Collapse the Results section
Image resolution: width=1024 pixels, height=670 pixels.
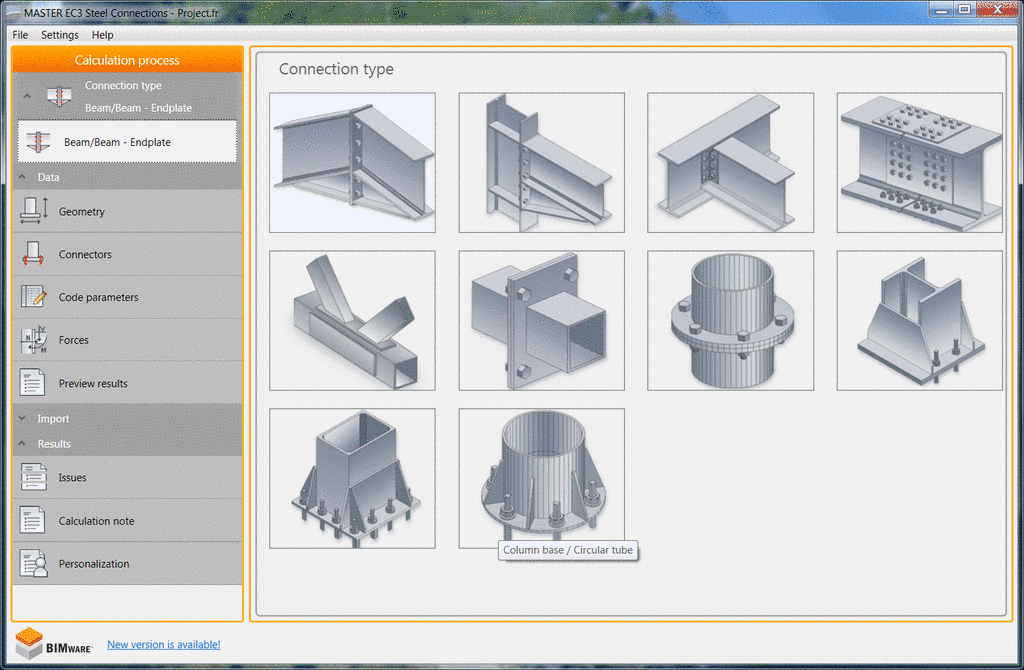(x=22, y=443)
